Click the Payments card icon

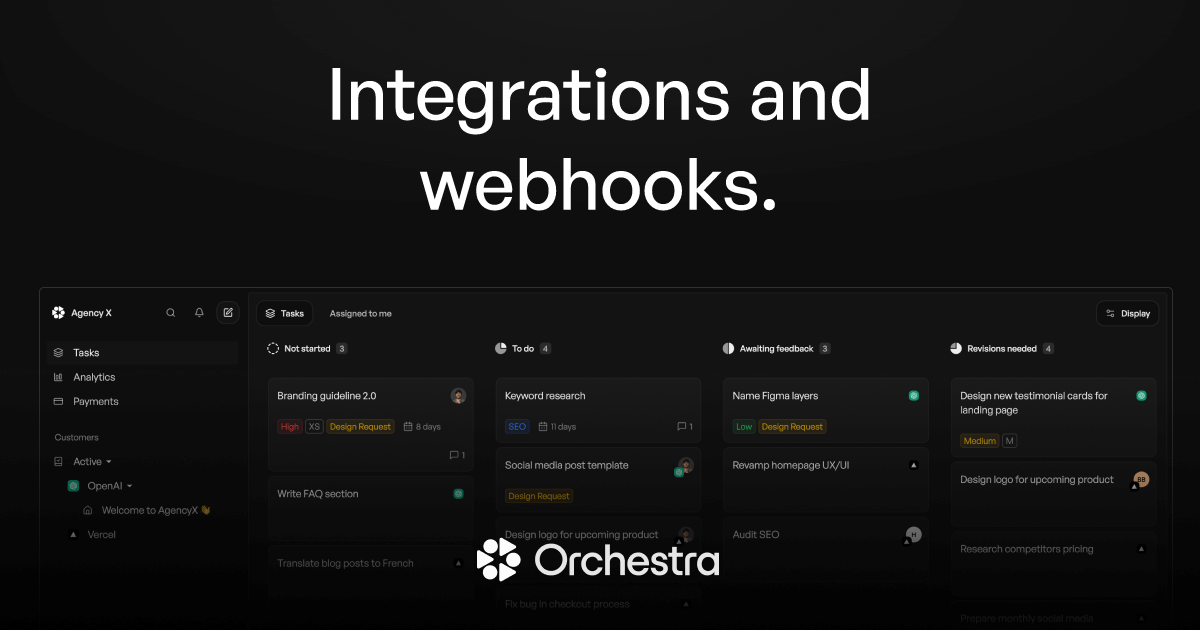click(57, 401)
